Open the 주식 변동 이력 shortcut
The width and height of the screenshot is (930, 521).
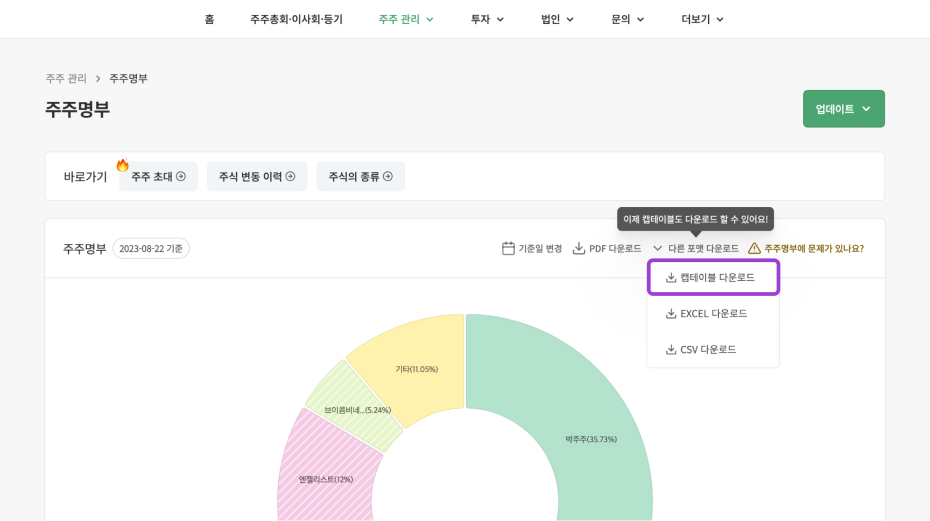pyautogui.click(x=257, y=177)
